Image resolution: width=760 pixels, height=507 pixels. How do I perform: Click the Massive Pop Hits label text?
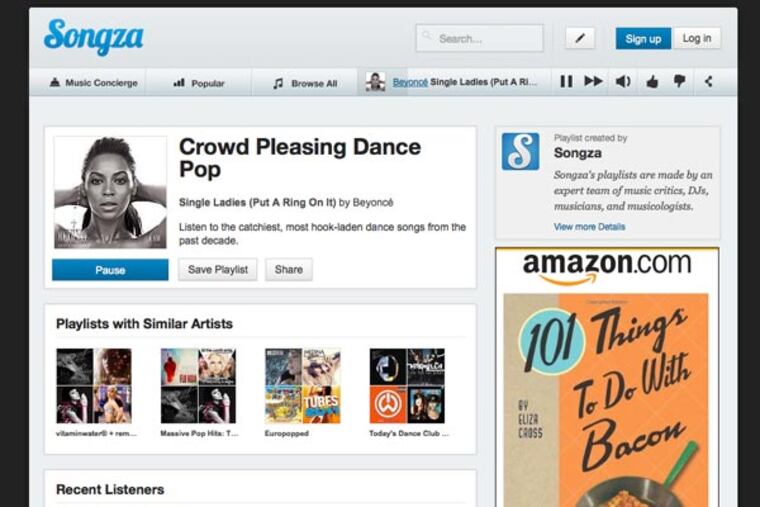[x=199, y=433]
